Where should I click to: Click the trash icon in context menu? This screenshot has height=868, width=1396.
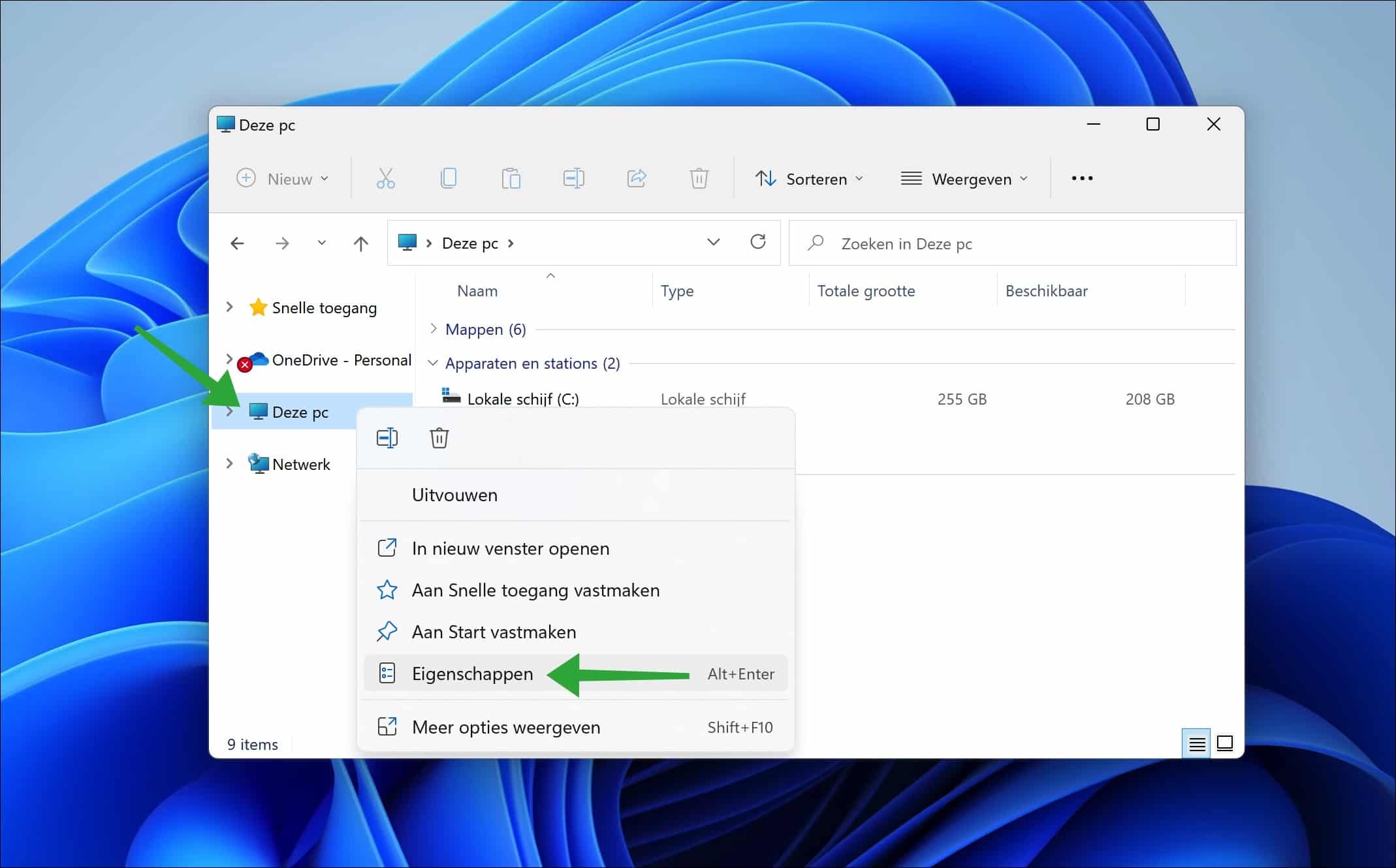[x=439, y=438]
